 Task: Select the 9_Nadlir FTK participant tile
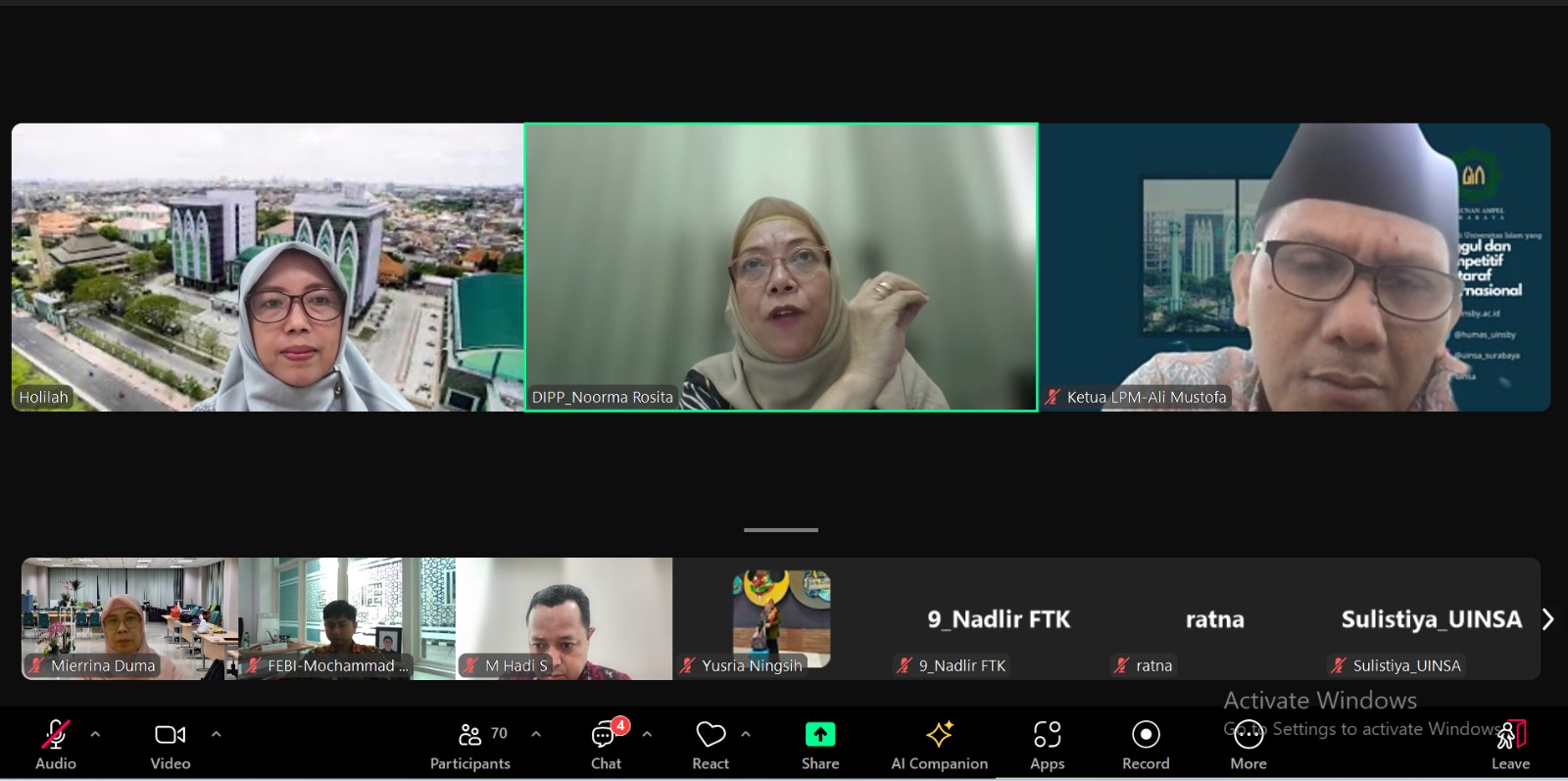coord(999,618)
